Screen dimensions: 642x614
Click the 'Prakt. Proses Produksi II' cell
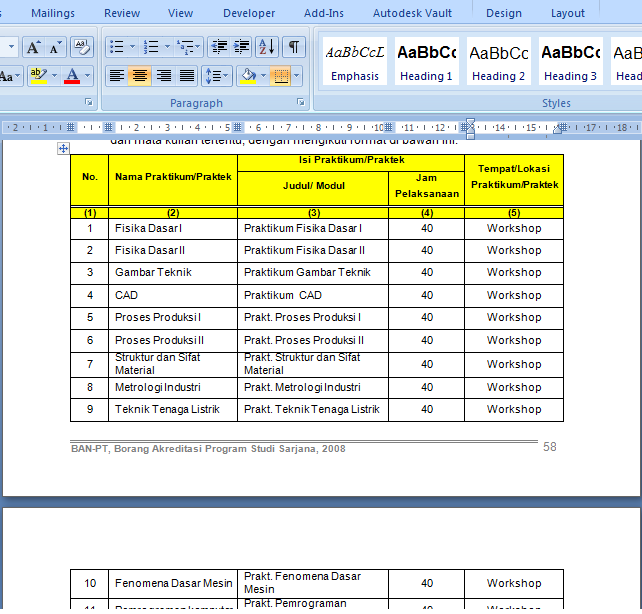[x=313, y=341]
